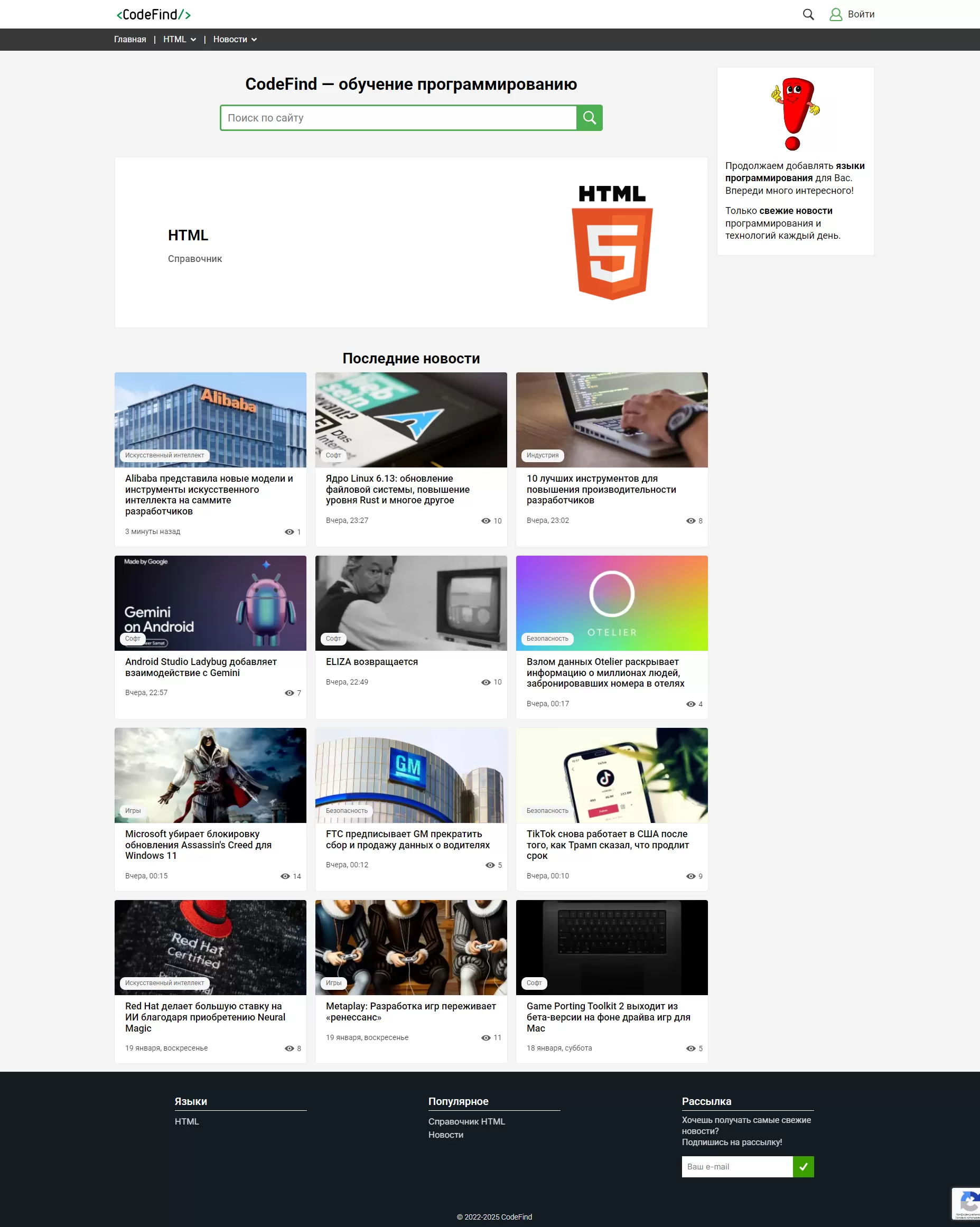
Task: Click views eye icon on Red Hat article
Action: coord(289,1048)
